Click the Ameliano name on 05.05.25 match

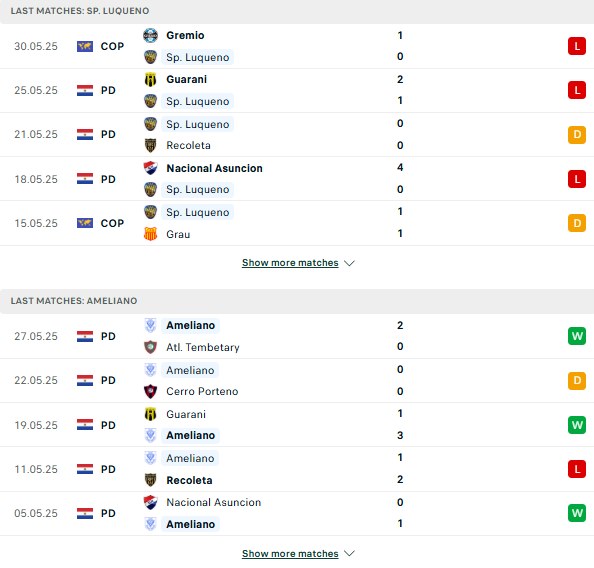coord(191,524)
